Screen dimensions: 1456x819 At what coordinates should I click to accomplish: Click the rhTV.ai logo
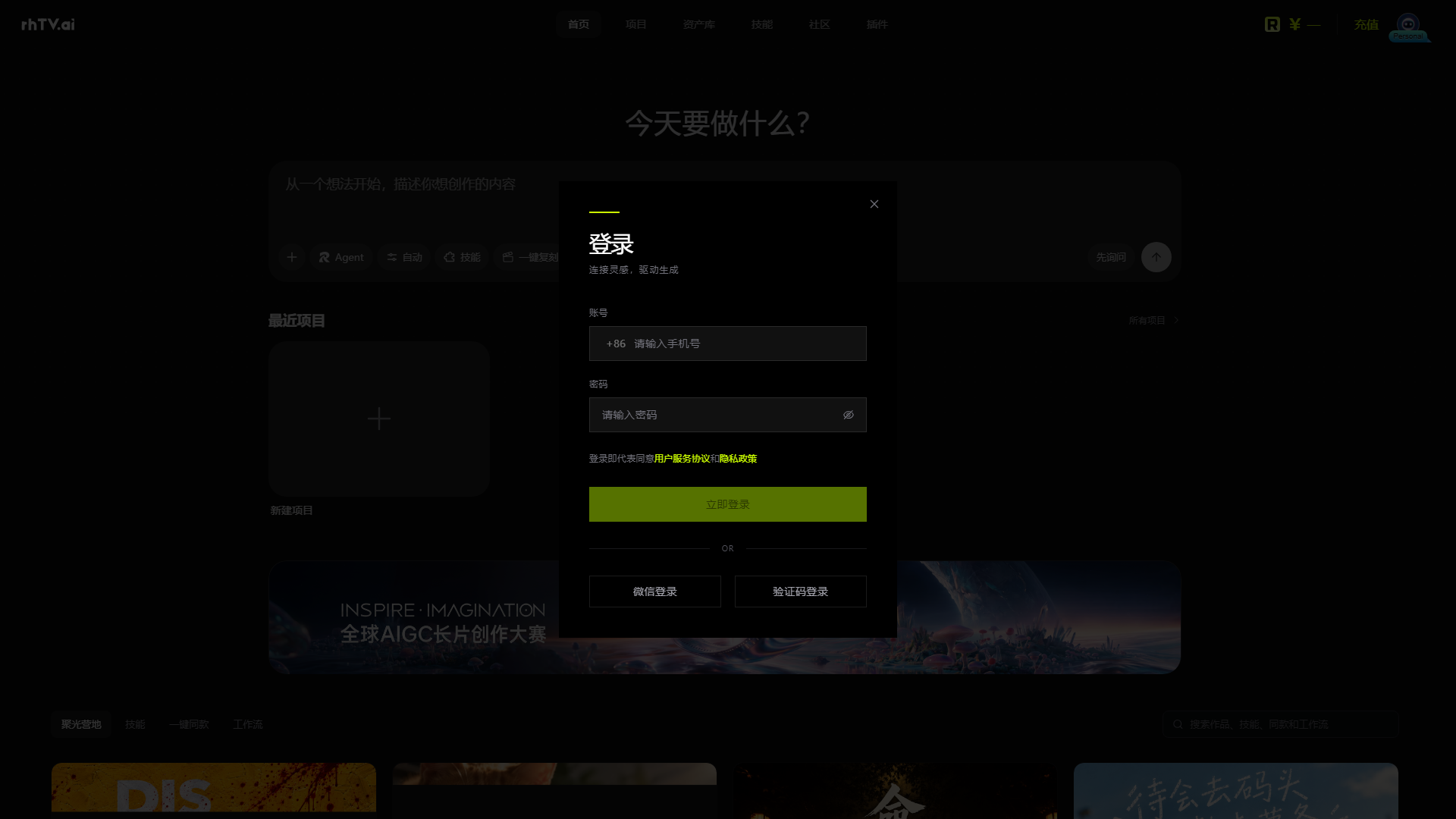pyautogui.click(x=48, y=24)
